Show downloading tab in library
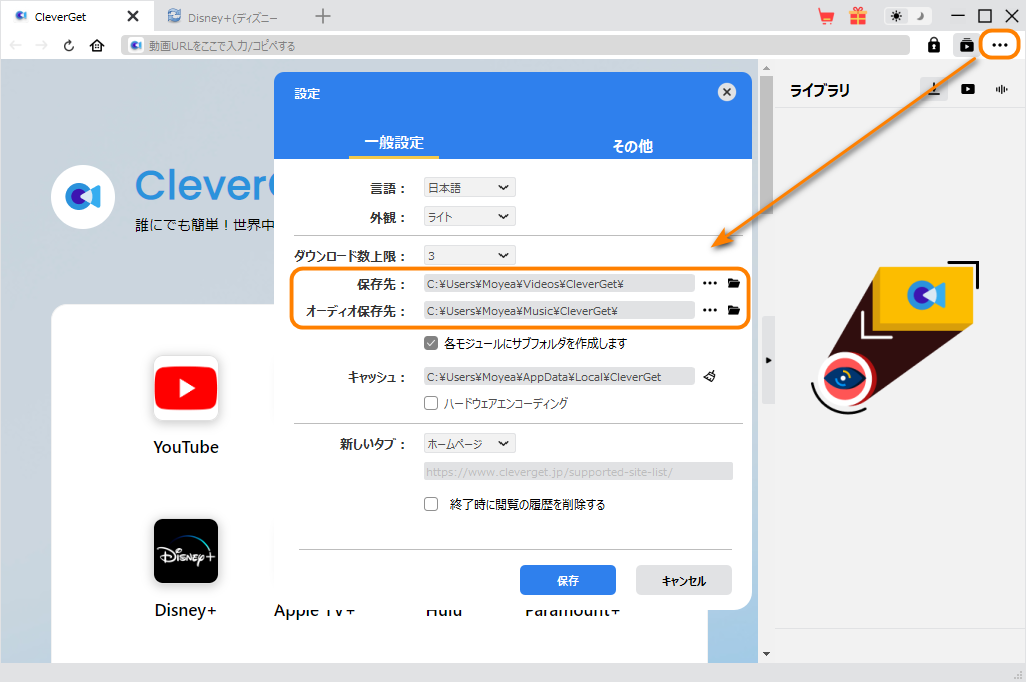 coord(934,90)
